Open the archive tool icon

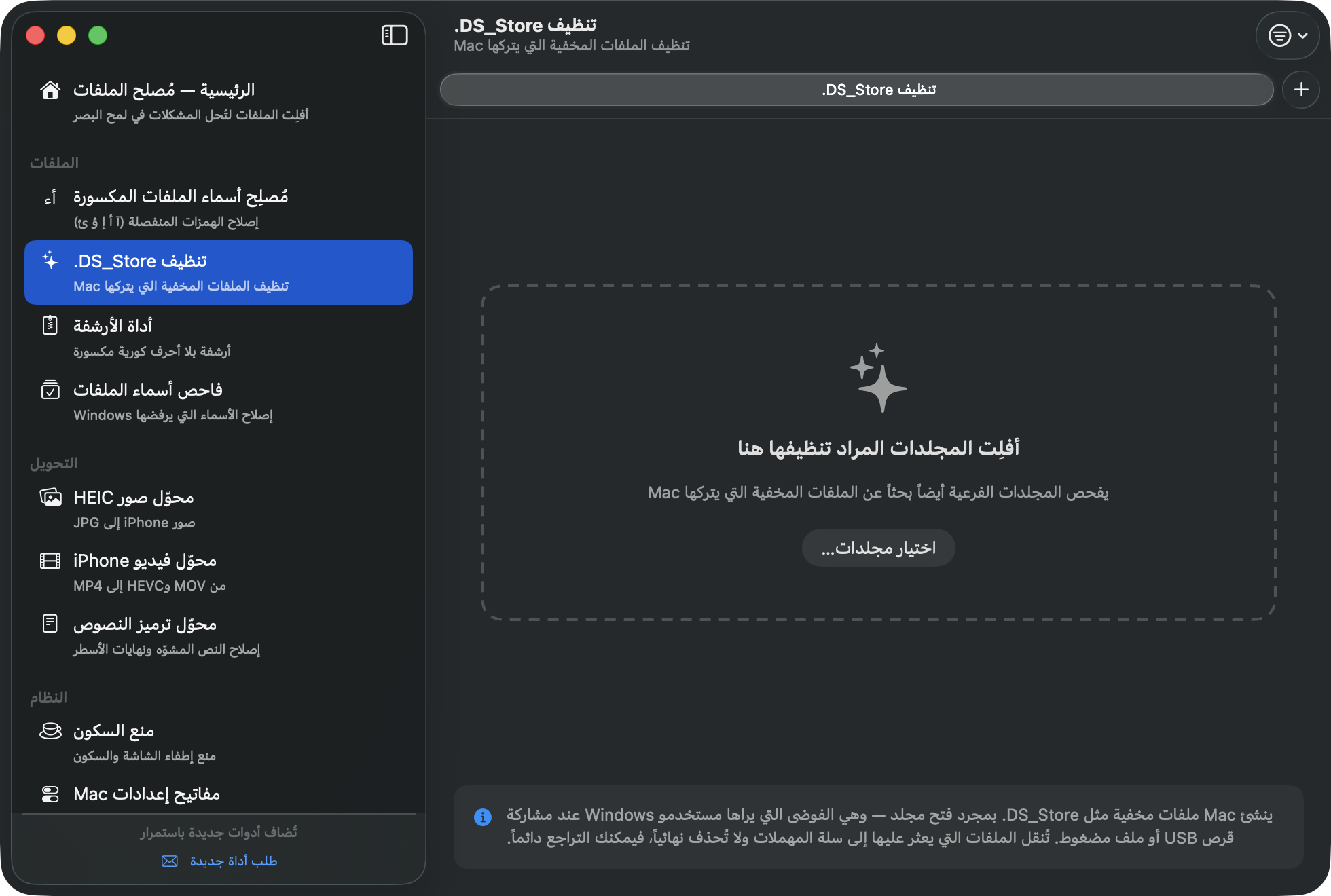50,325
